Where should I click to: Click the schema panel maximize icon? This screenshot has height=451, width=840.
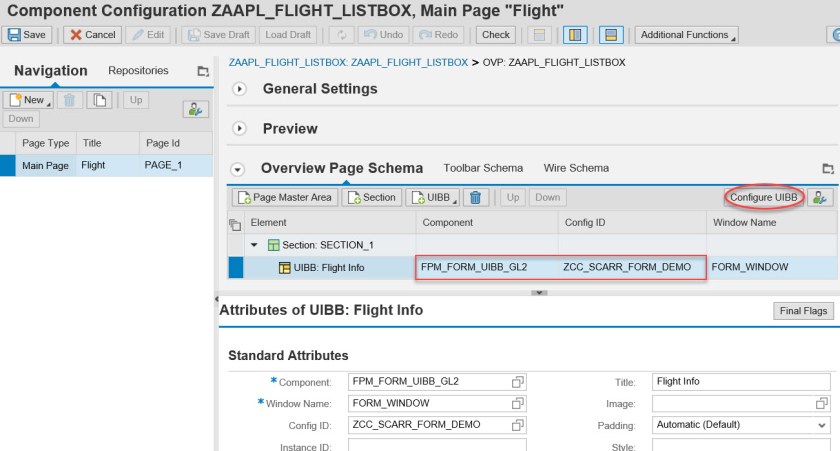coord(828,169)
